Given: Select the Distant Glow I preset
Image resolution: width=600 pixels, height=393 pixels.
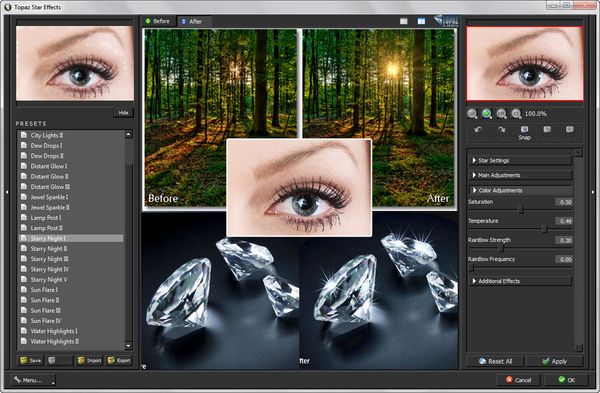Looking at the screenshot, I should (x=71, y=166).
